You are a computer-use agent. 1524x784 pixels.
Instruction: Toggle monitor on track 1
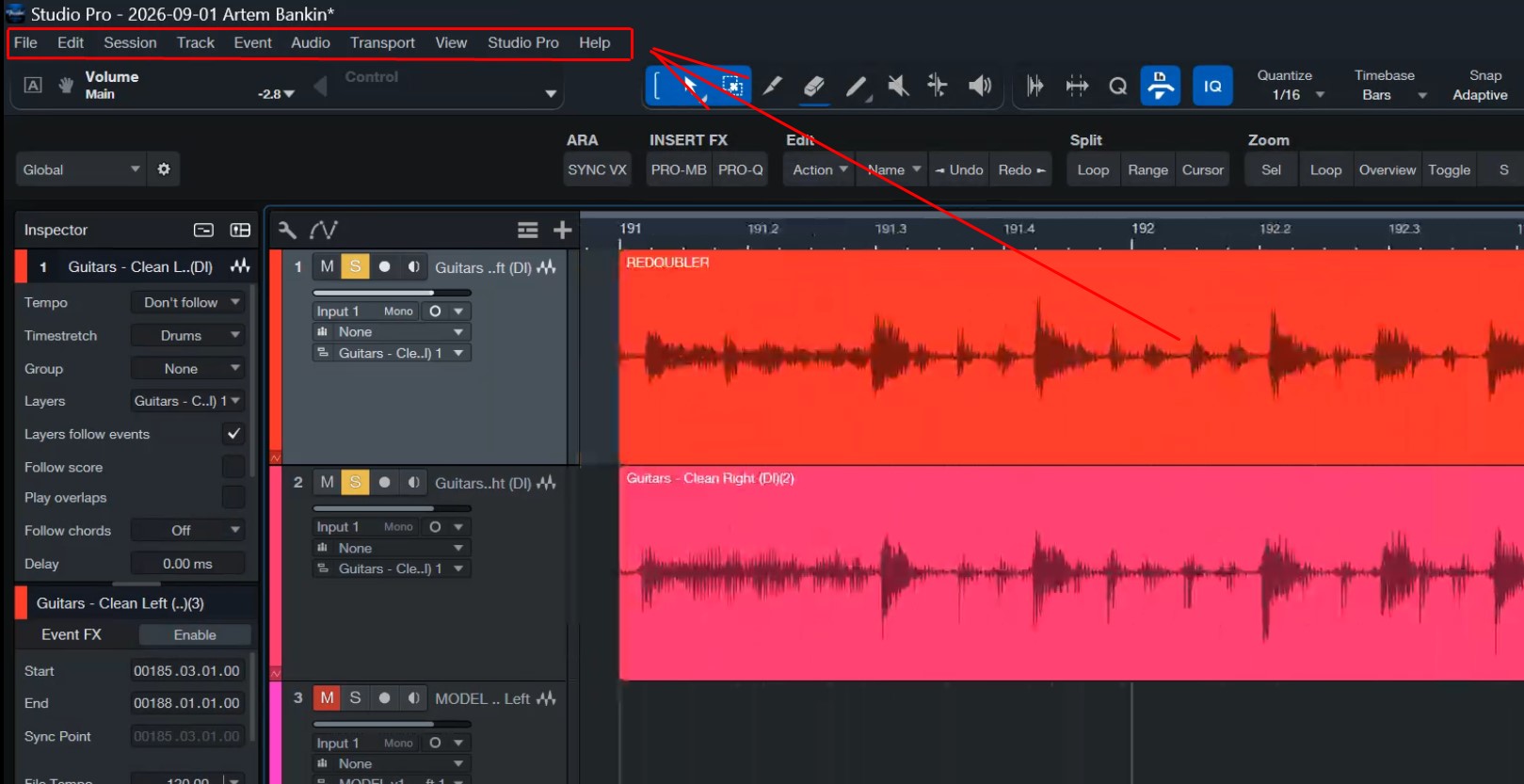[x=413, y=266]
